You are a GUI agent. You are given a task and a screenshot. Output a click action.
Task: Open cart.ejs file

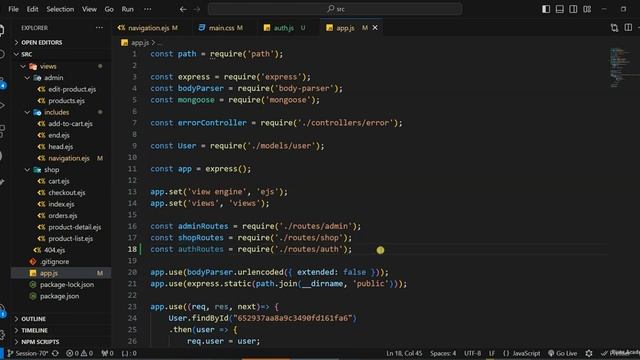coord(60,181)
